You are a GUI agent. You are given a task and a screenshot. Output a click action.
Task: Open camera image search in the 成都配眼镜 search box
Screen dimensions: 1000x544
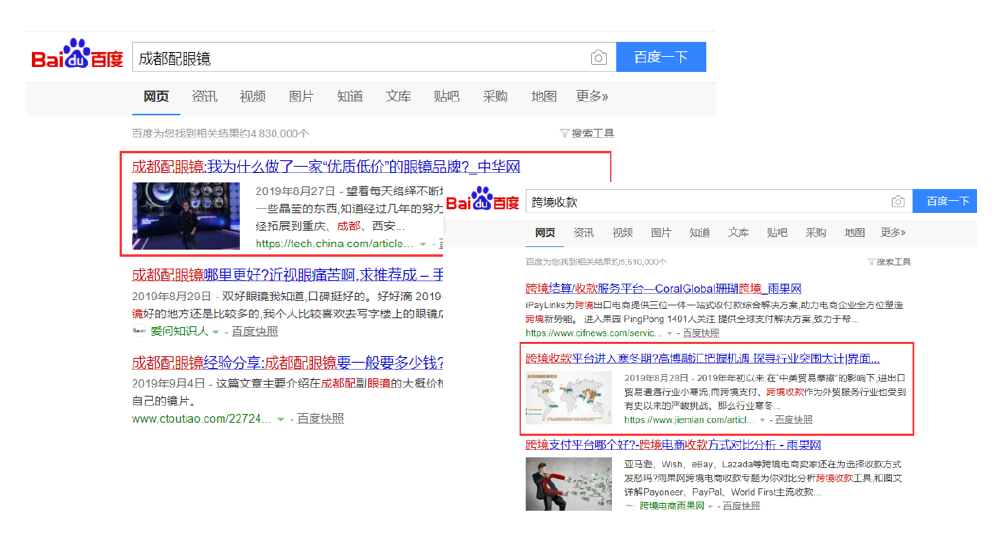pos(598,57)
